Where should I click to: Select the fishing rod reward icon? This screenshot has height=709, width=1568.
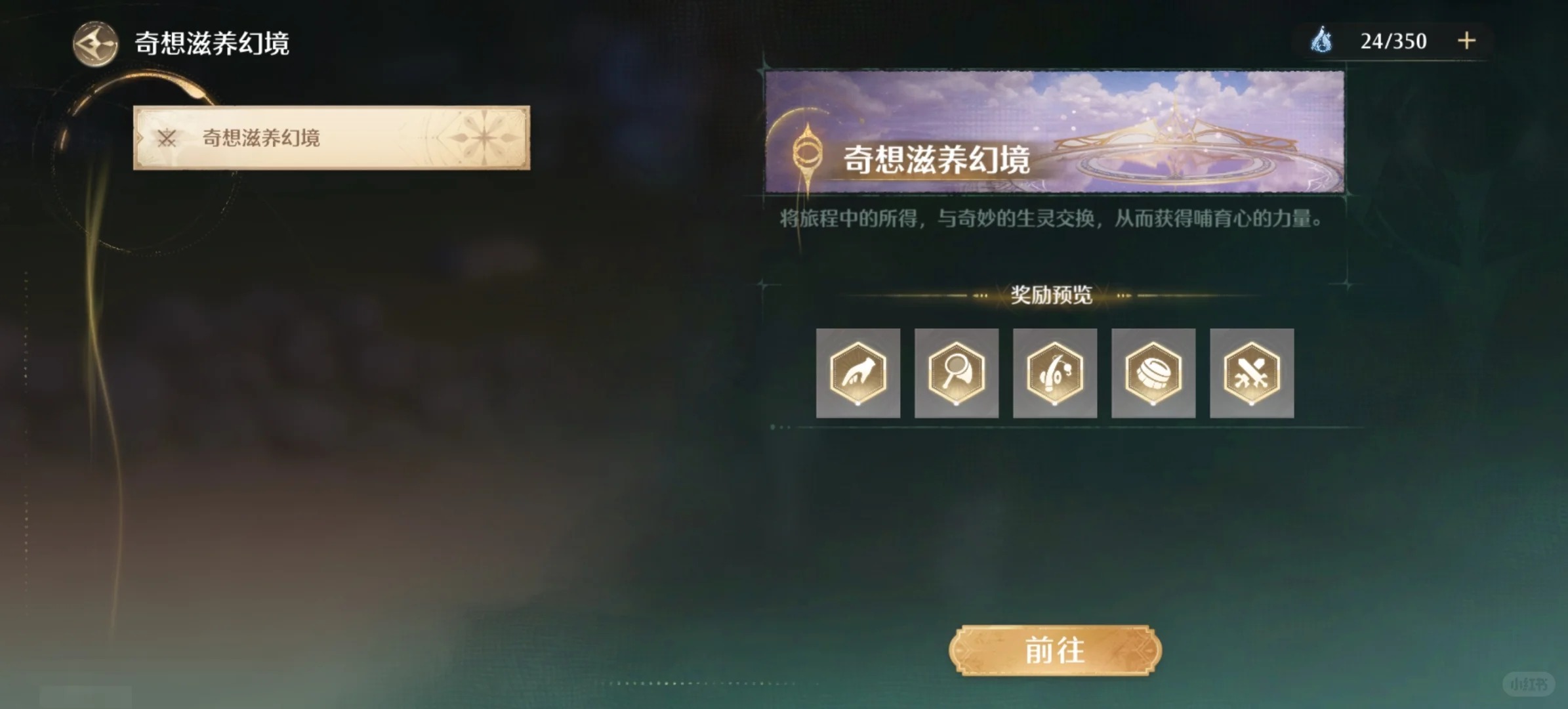(1055, 373)
